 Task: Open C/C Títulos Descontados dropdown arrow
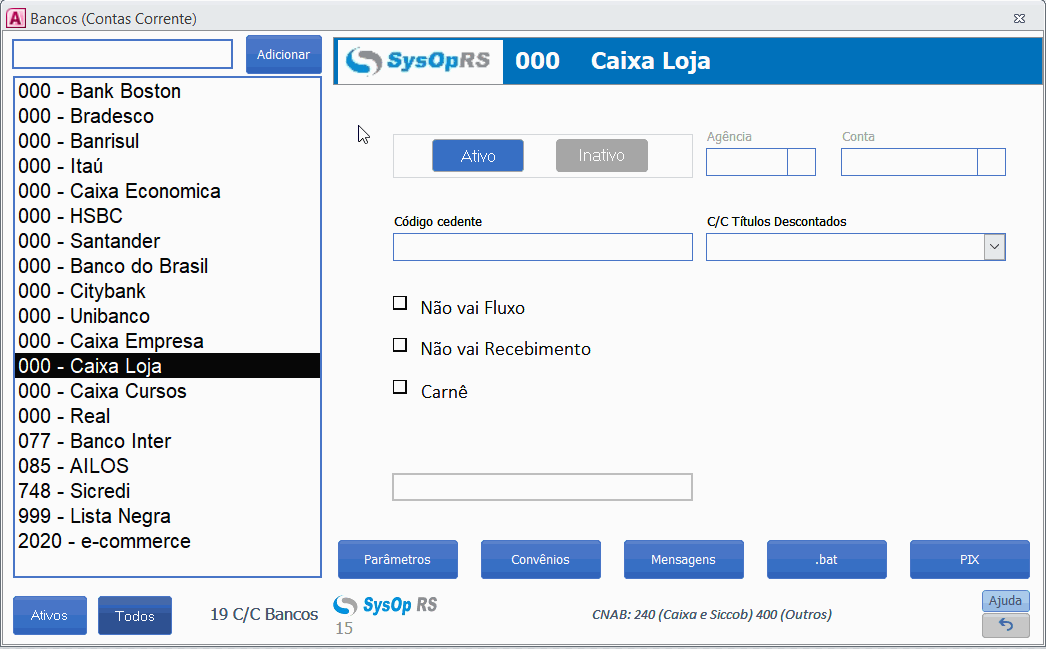[x=994, y=247]
